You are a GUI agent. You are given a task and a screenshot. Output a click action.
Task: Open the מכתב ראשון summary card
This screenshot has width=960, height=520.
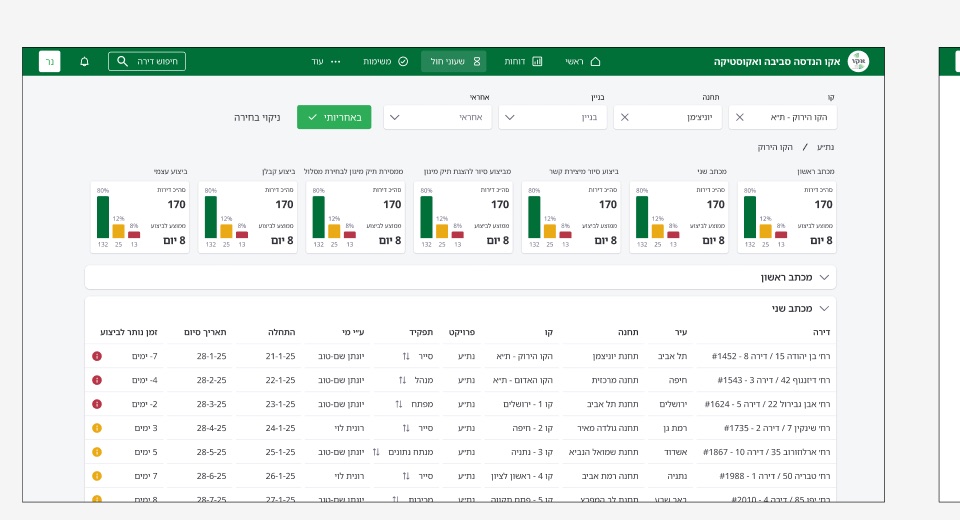tap(787, 217)
